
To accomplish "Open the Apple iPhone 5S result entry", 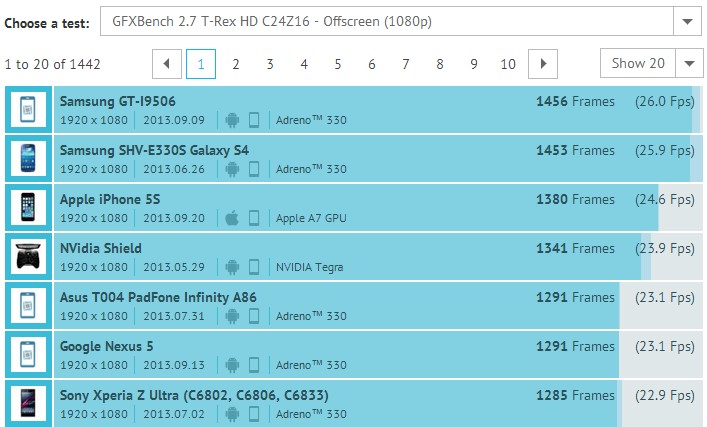I will pos(110,199).
